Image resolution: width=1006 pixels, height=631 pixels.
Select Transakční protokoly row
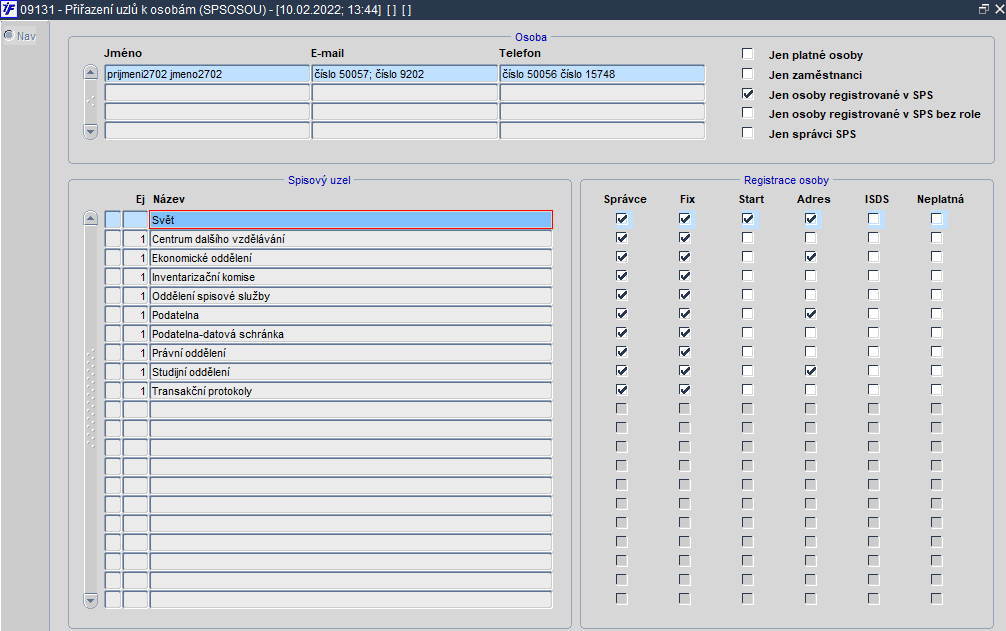[351, 391]
